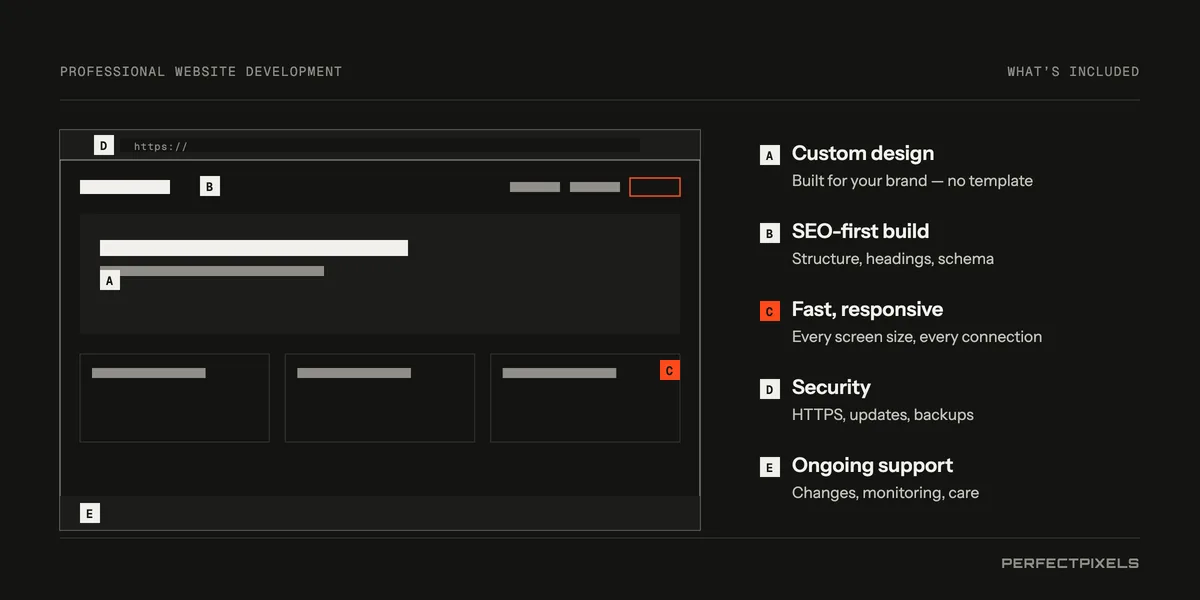Click the https:// address field

(380, 146)
